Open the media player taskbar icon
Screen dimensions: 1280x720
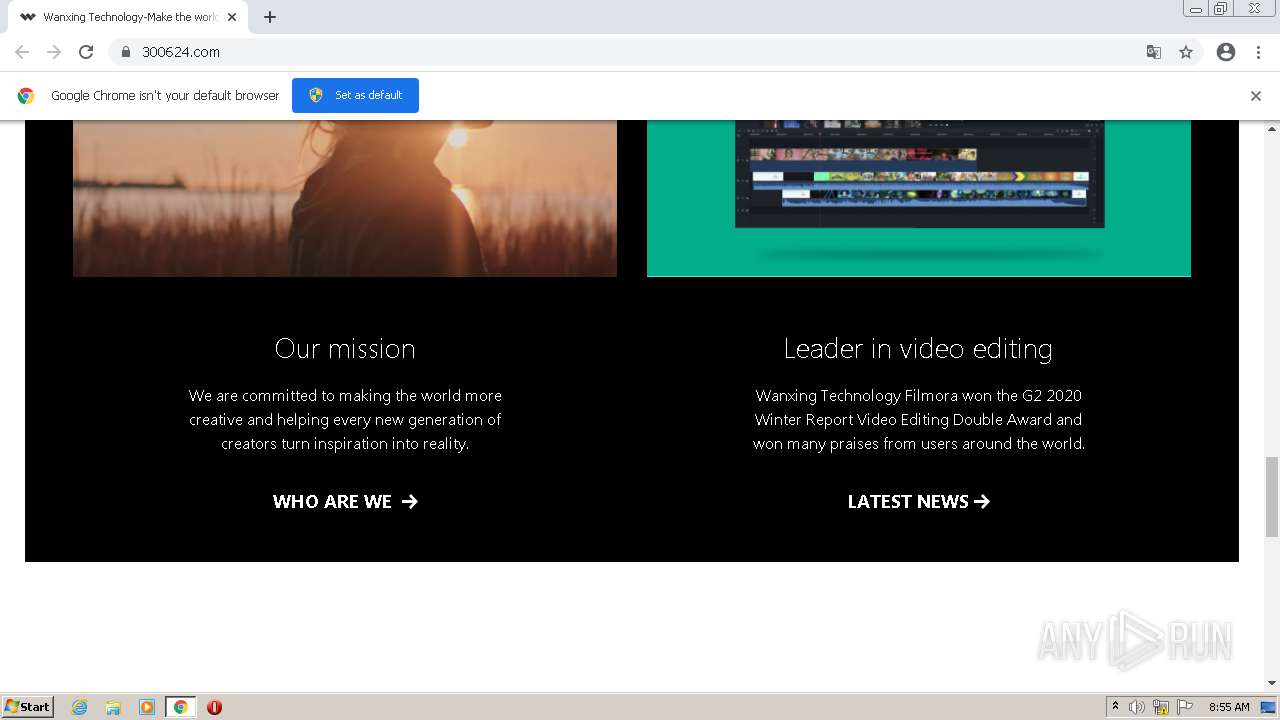point(147,707)
